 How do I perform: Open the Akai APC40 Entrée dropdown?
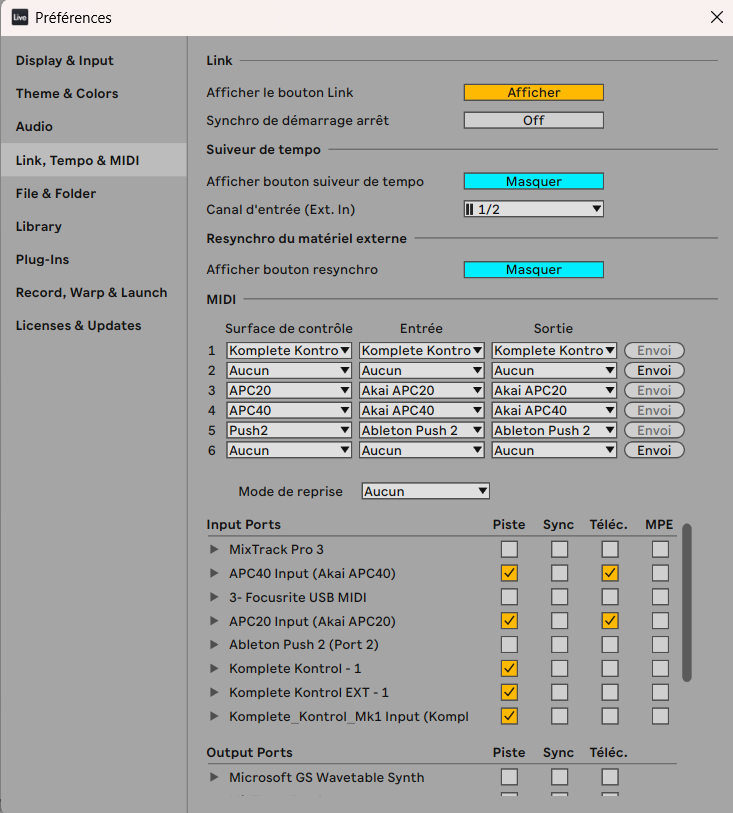point(421,411)
